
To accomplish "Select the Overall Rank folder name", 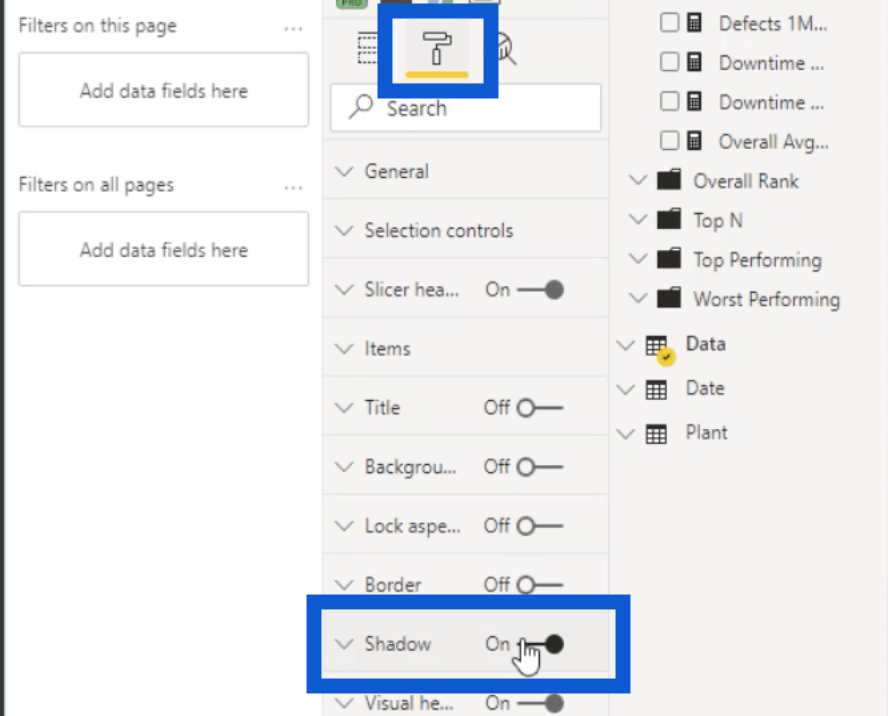I will [x=746, y=181].
